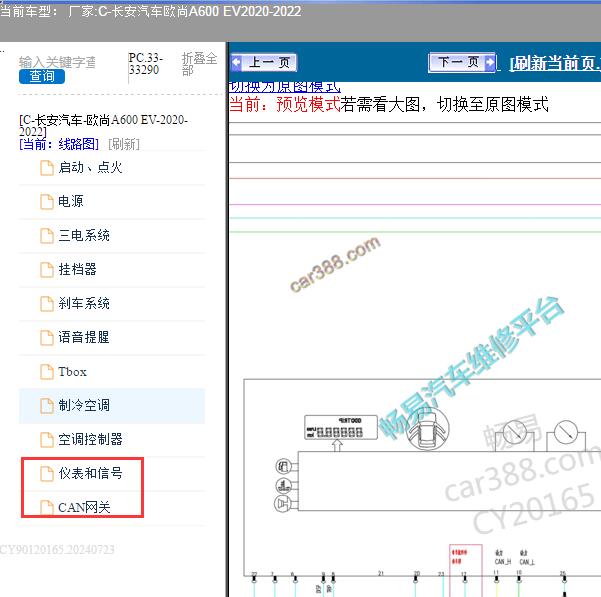Open the 挂档器 item

point(112,270)
